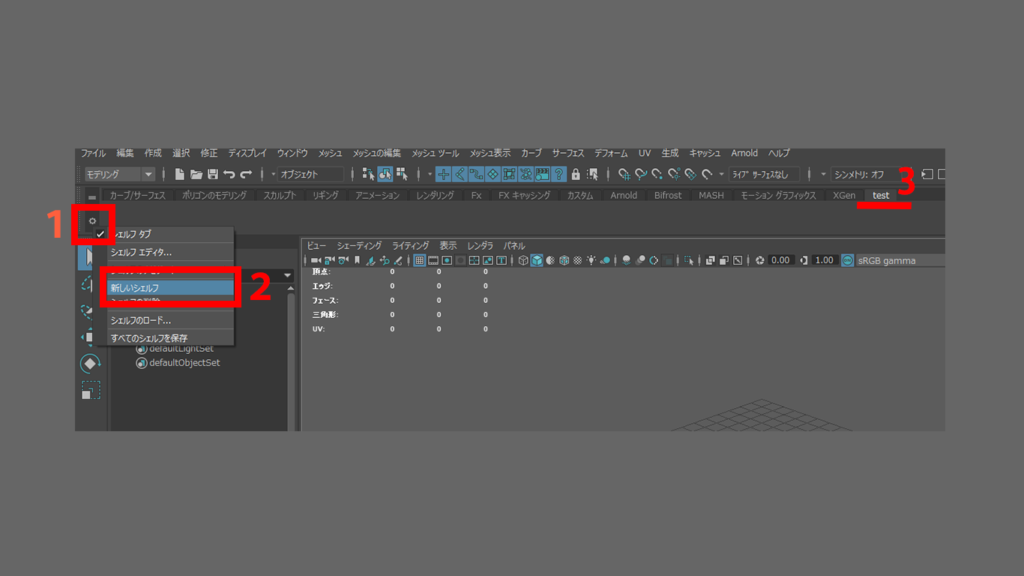Choose すべてのシェルフを保存 menu entry
This screenshot has height=576, width=1024.
click(170, 338)
